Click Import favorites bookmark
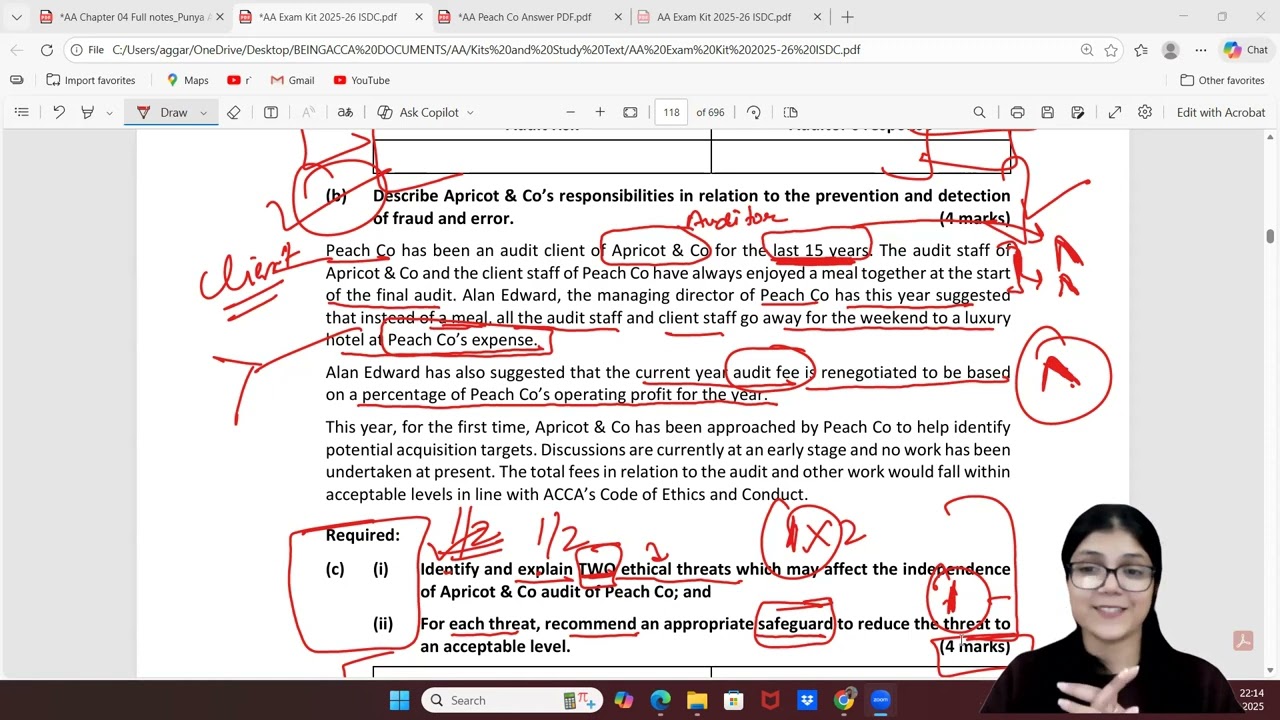The image size is (1280, 720). (x=91, y=80)
